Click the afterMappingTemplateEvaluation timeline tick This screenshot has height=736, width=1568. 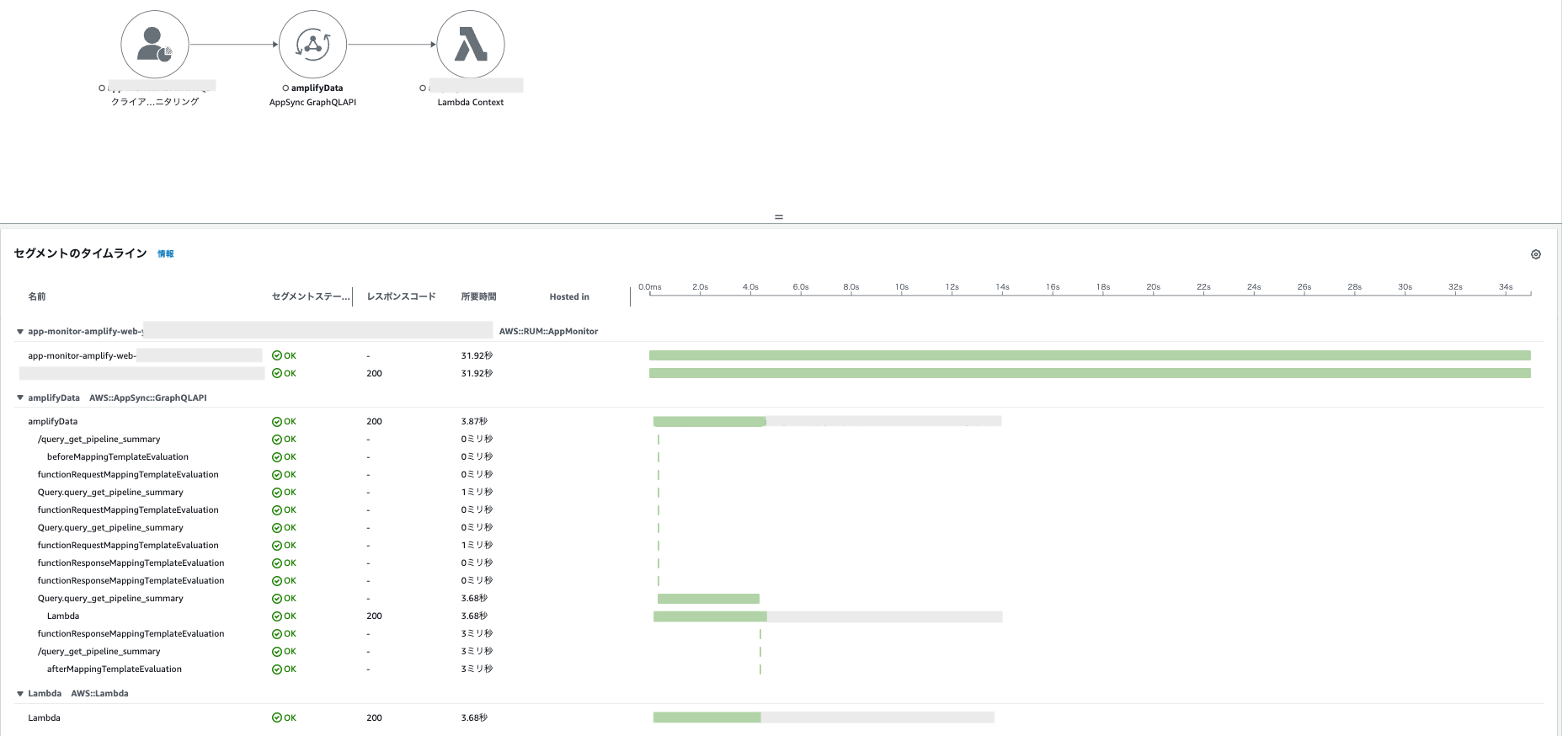click(x=760, y=669)
